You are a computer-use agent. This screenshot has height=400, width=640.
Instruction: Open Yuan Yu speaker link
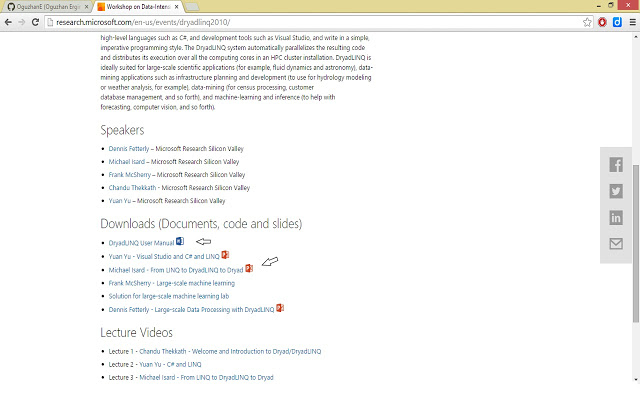(120, 201)
